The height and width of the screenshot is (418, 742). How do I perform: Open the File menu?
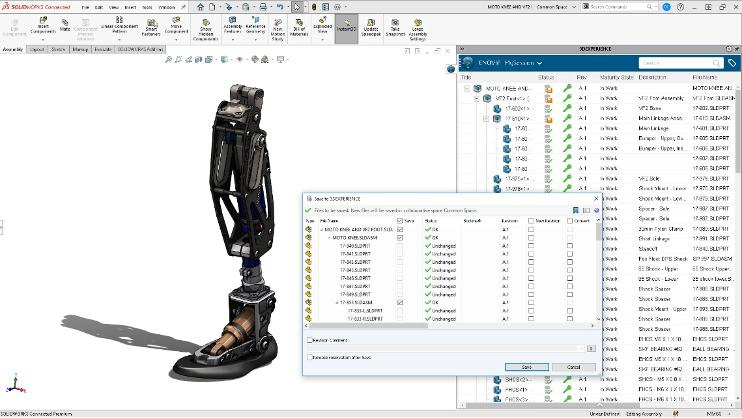[x=85, y=7]
